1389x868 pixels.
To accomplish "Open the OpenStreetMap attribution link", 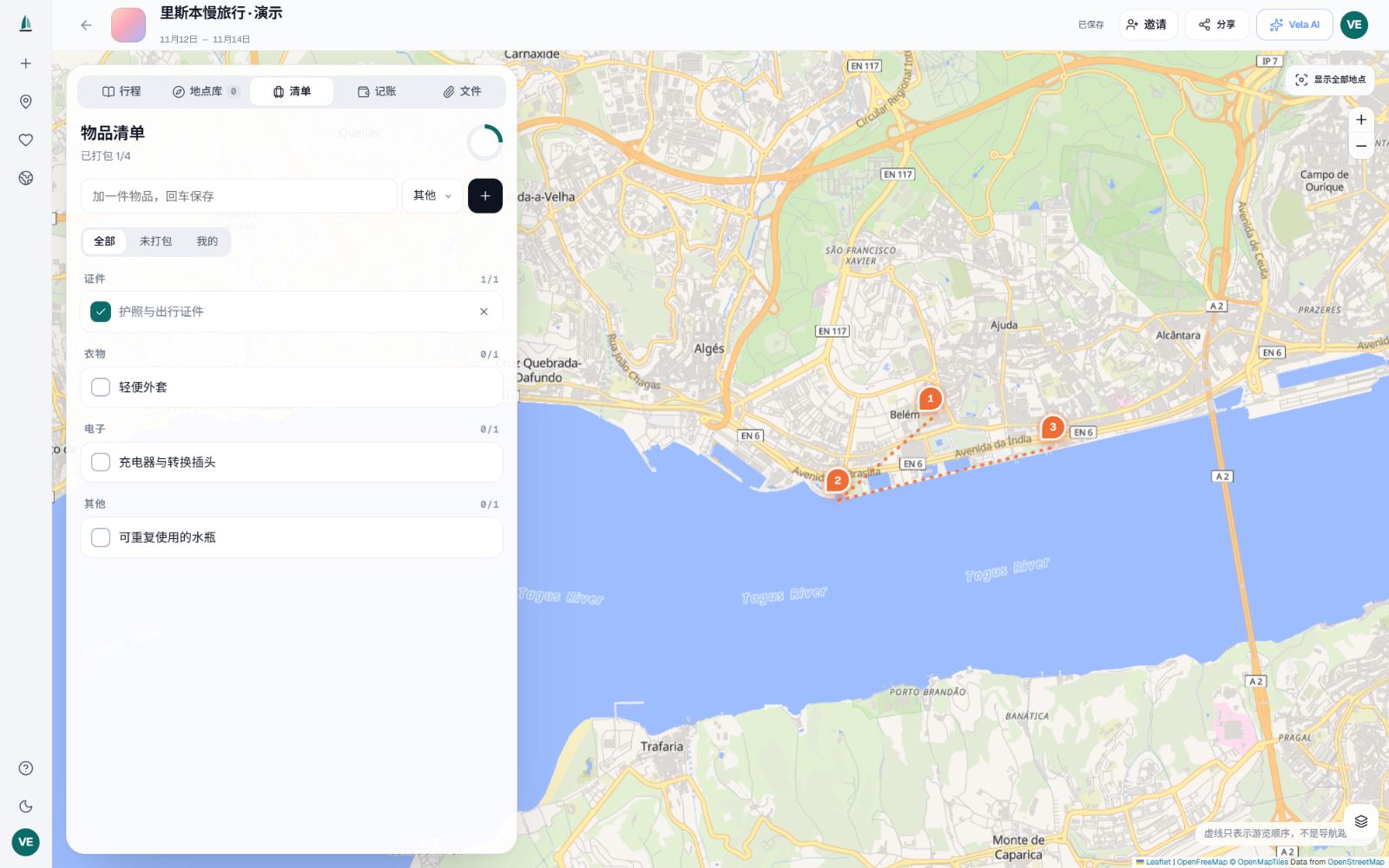I will pyautogui.click(x=1355, y=862).
